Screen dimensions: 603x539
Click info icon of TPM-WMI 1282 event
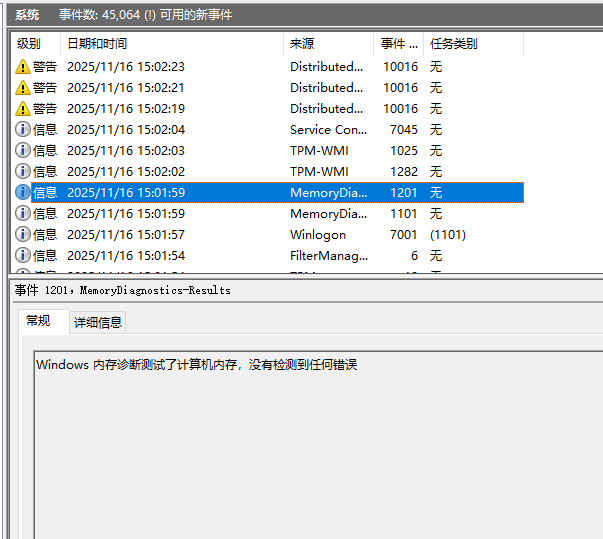tap(23, 171)
